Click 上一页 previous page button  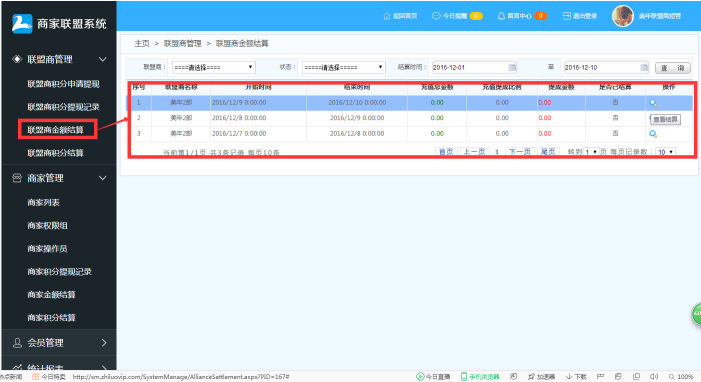tap(474, 152)
